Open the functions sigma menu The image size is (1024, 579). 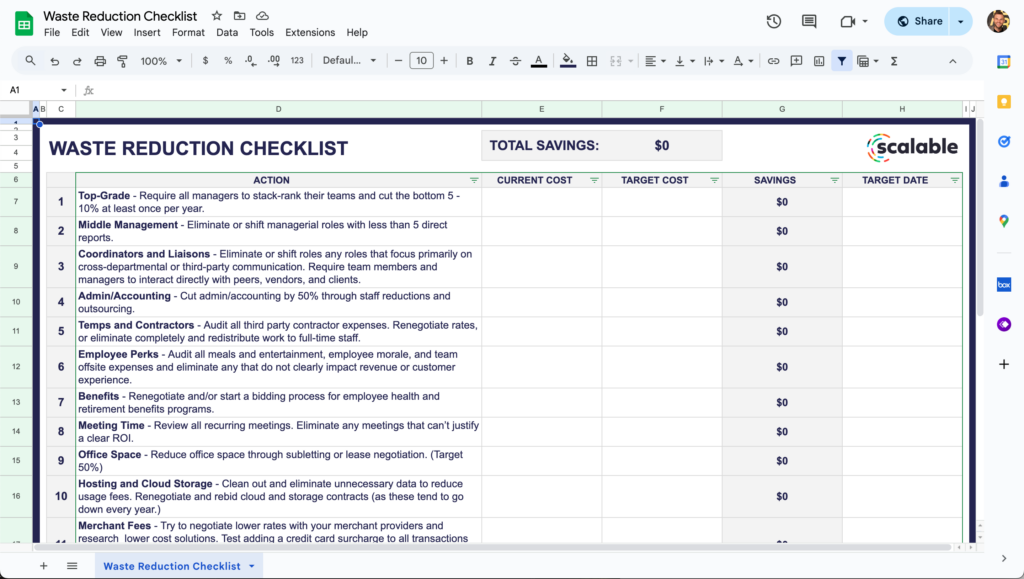click(894, 61)
